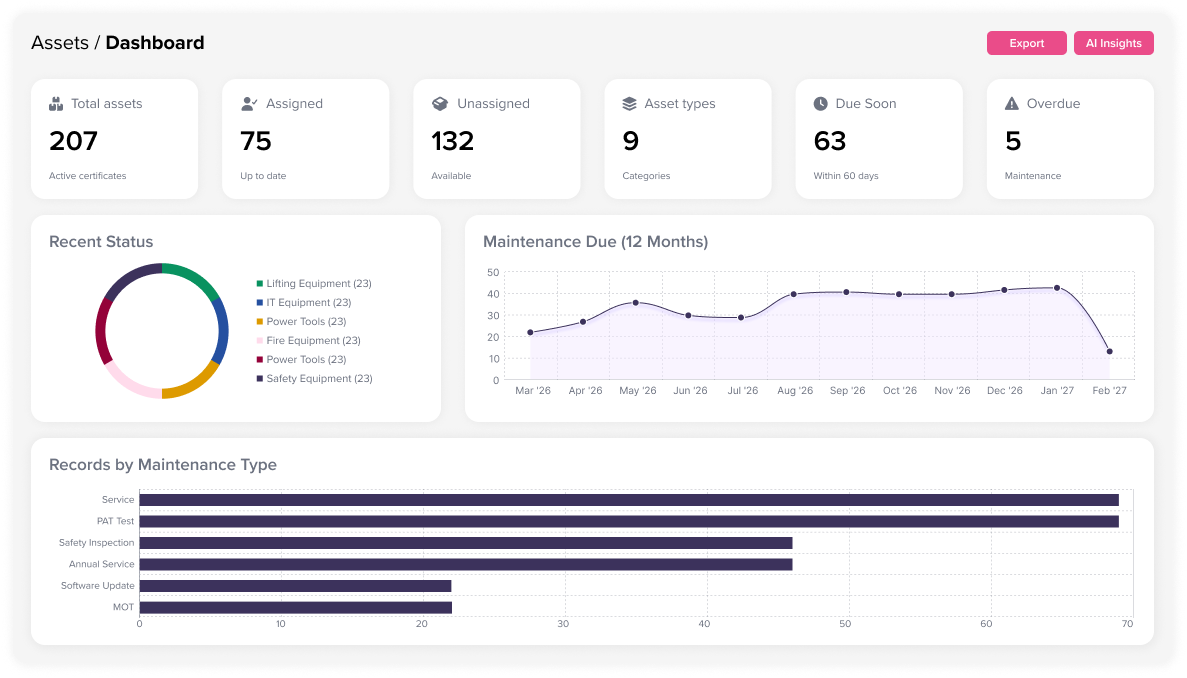Select the May '26 data point on chart

pyautogui.click(x=635, y=302)
